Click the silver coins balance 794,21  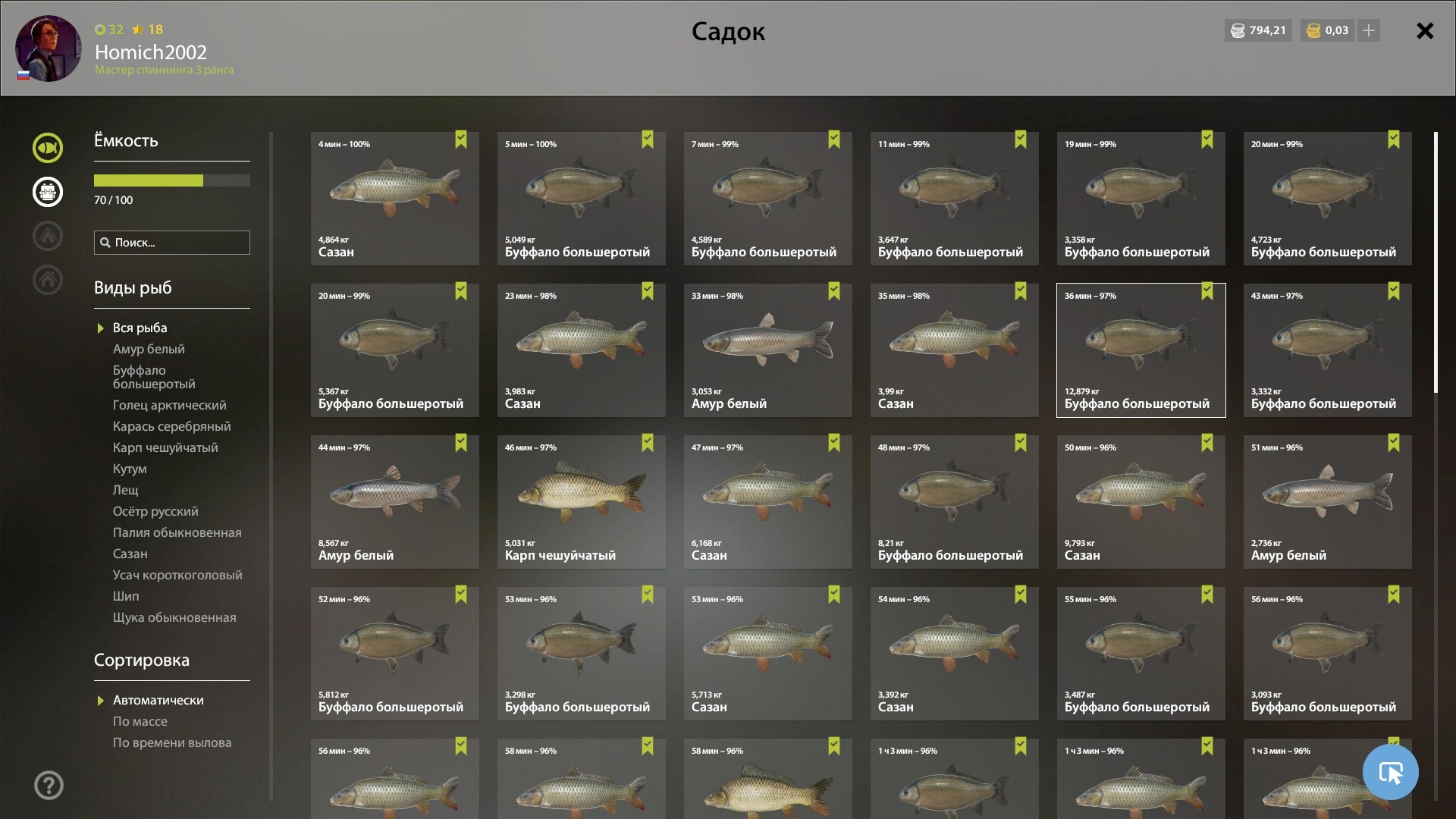pyautogui.click(x=1258, y=30)
